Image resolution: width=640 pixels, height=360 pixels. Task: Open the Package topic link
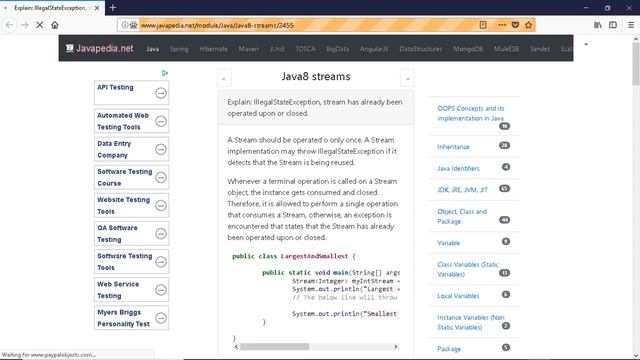coord(449,349)
